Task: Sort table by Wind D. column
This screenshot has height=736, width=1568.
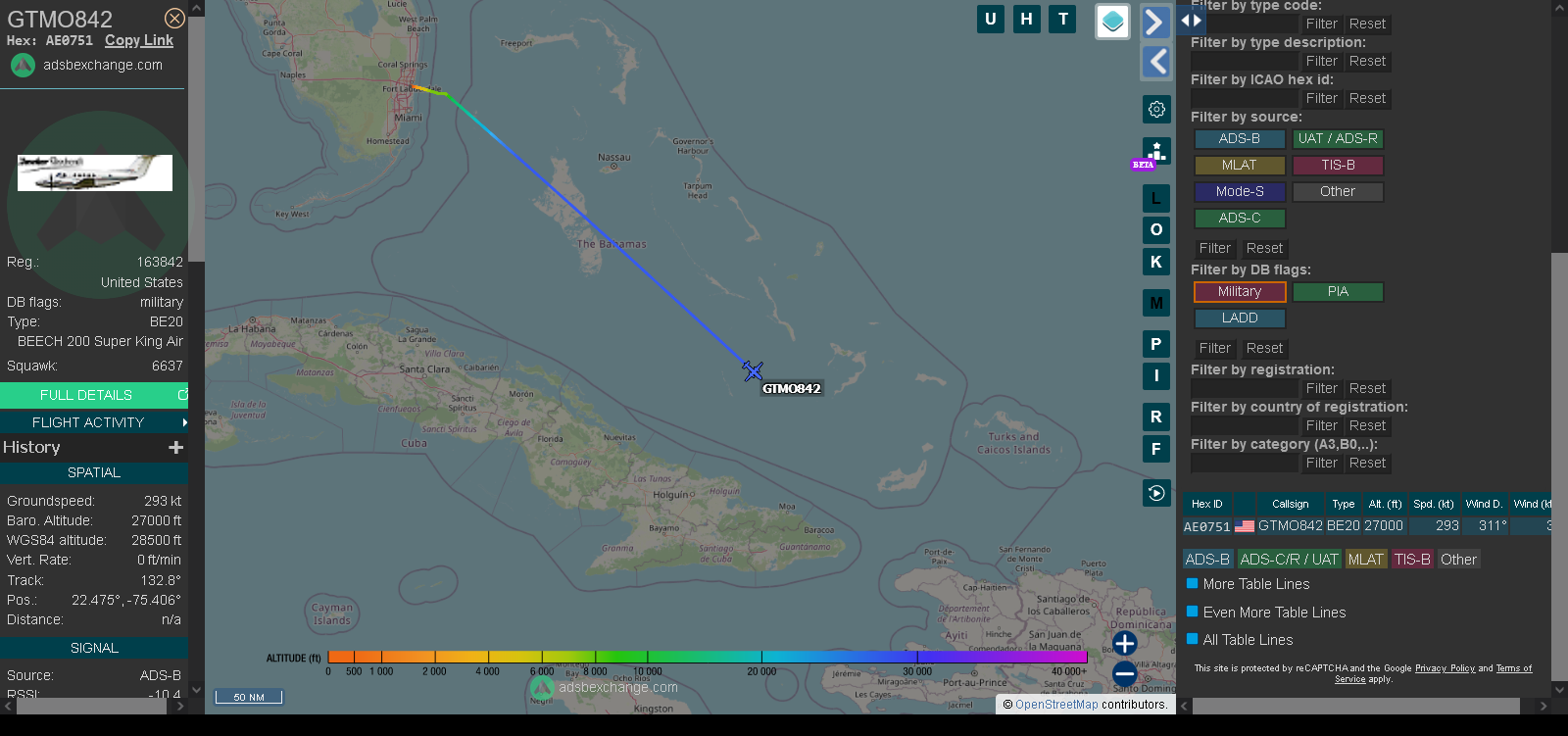Action: point(1484,504)
